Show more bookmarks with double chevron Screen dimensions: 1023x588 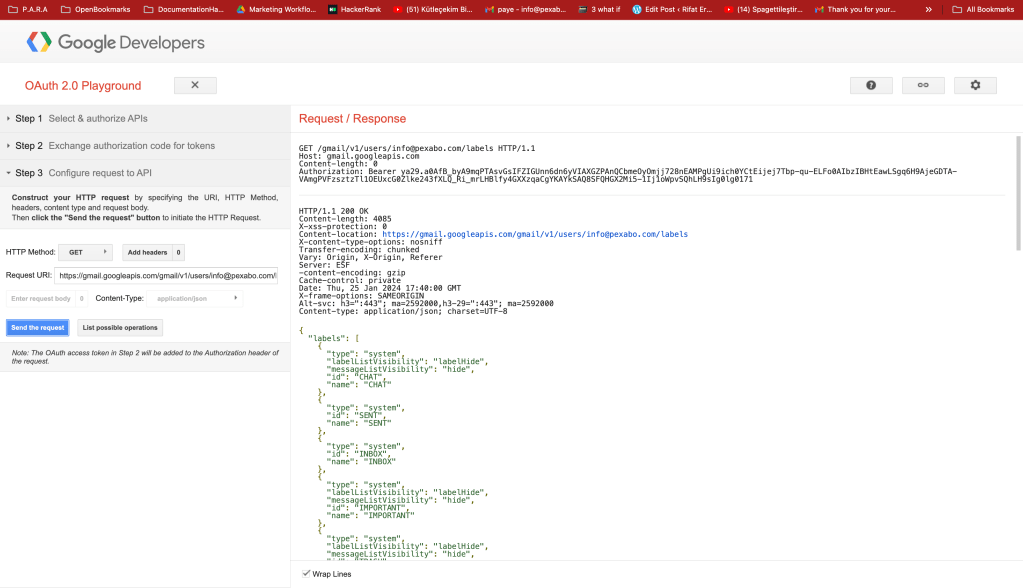(928, 9)
